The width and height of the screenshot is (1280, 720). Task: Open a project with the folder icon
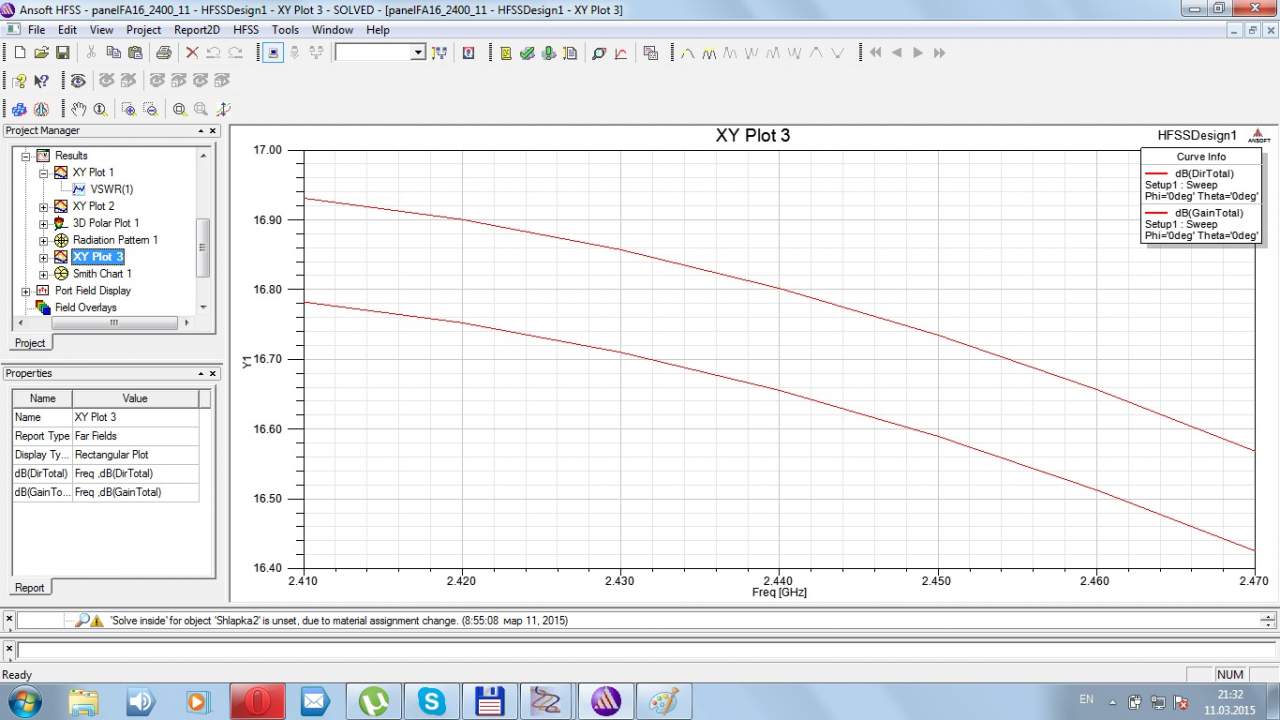tap(41, 53)
